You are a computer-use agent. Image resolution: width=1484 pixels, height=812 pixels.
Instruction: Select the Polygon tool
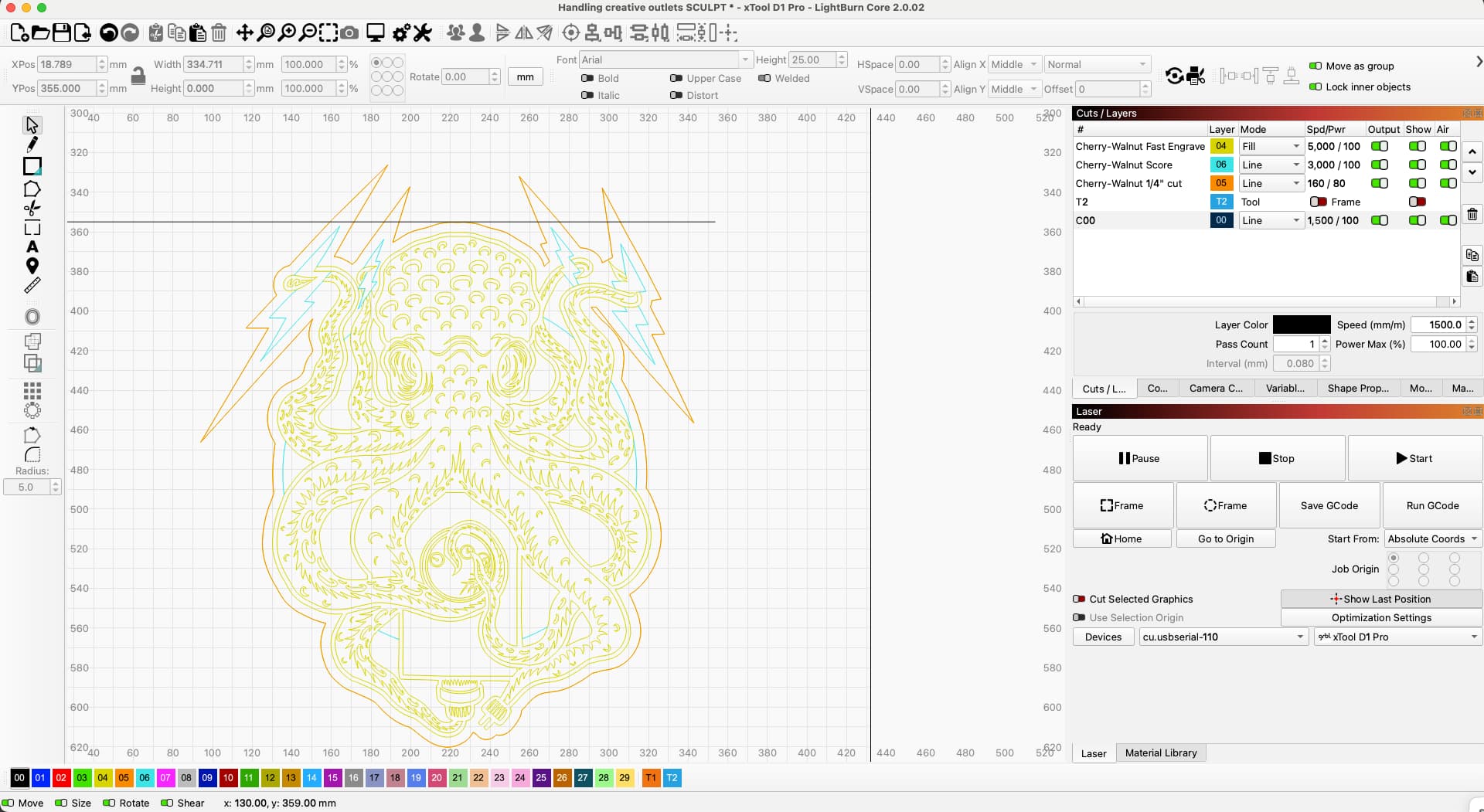[32, 189]
